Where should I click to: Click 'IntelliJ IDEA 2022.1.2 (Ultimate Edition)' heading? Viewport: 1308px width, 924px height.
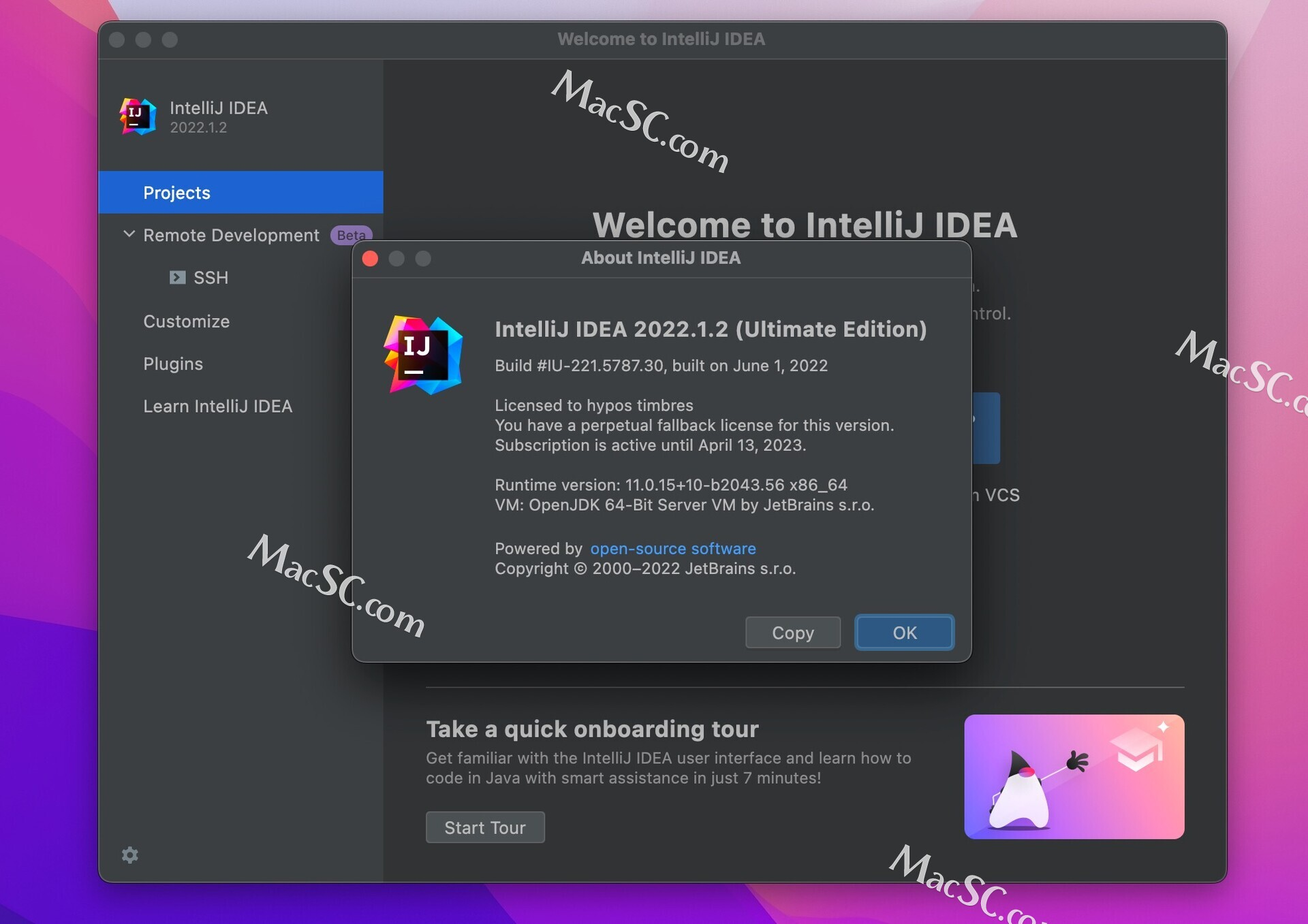(711, 329)
